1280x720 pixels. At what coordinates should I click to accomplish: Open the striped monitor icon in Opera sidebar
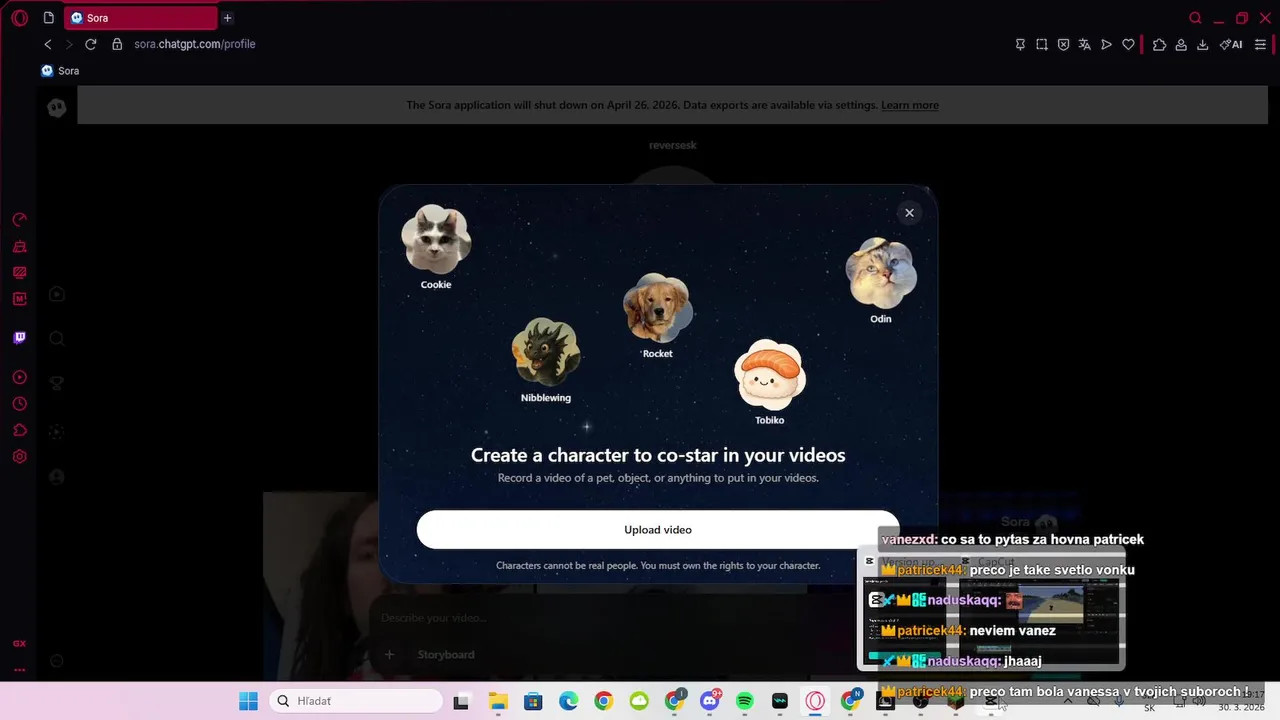click(19, 272)
